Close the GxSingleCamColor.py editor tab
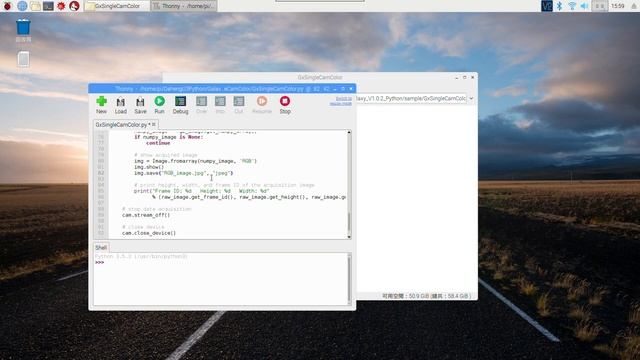640x360 pixels. point(154,124)
